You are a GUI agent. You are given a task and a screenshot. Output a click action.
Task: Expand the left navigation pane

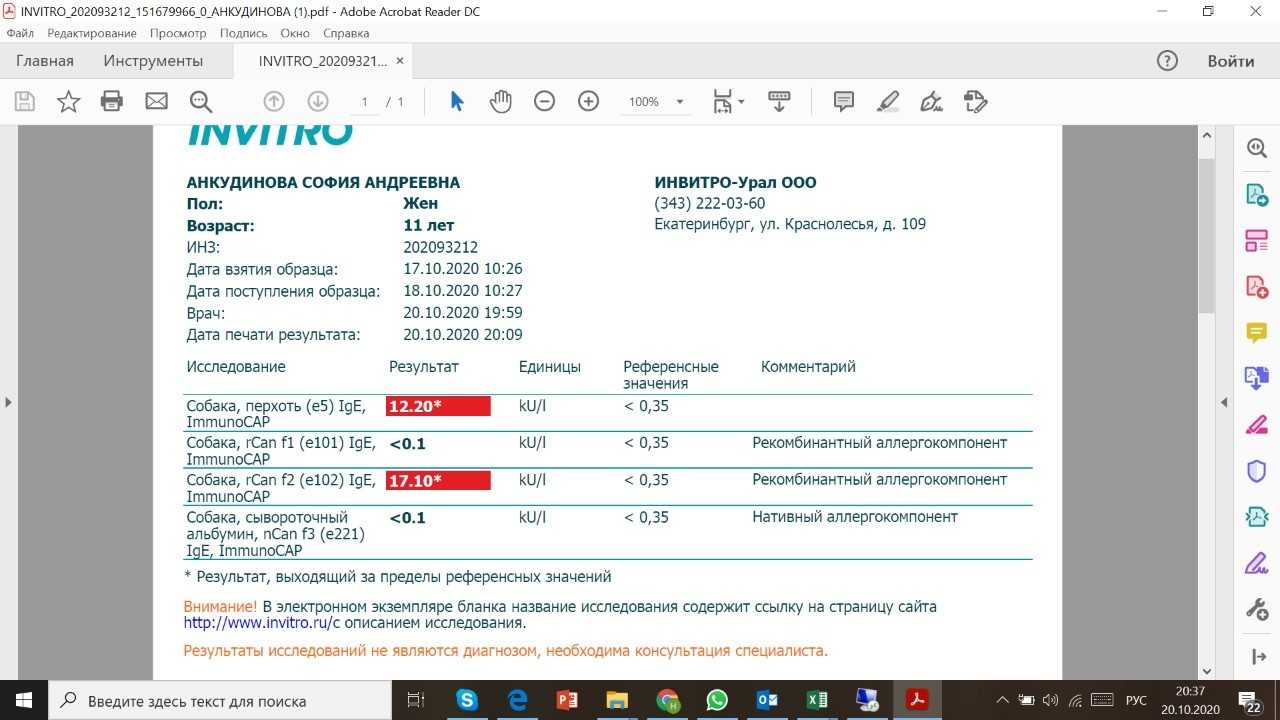pos(8,402)
